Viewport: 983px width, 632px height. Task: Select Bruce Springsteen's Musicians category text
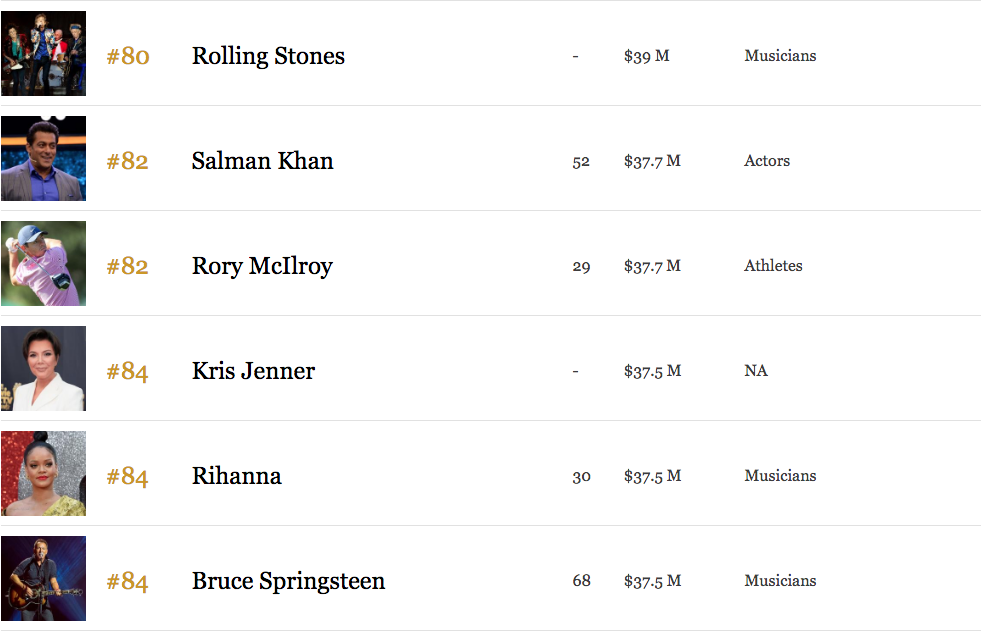(x=780, y=581)
